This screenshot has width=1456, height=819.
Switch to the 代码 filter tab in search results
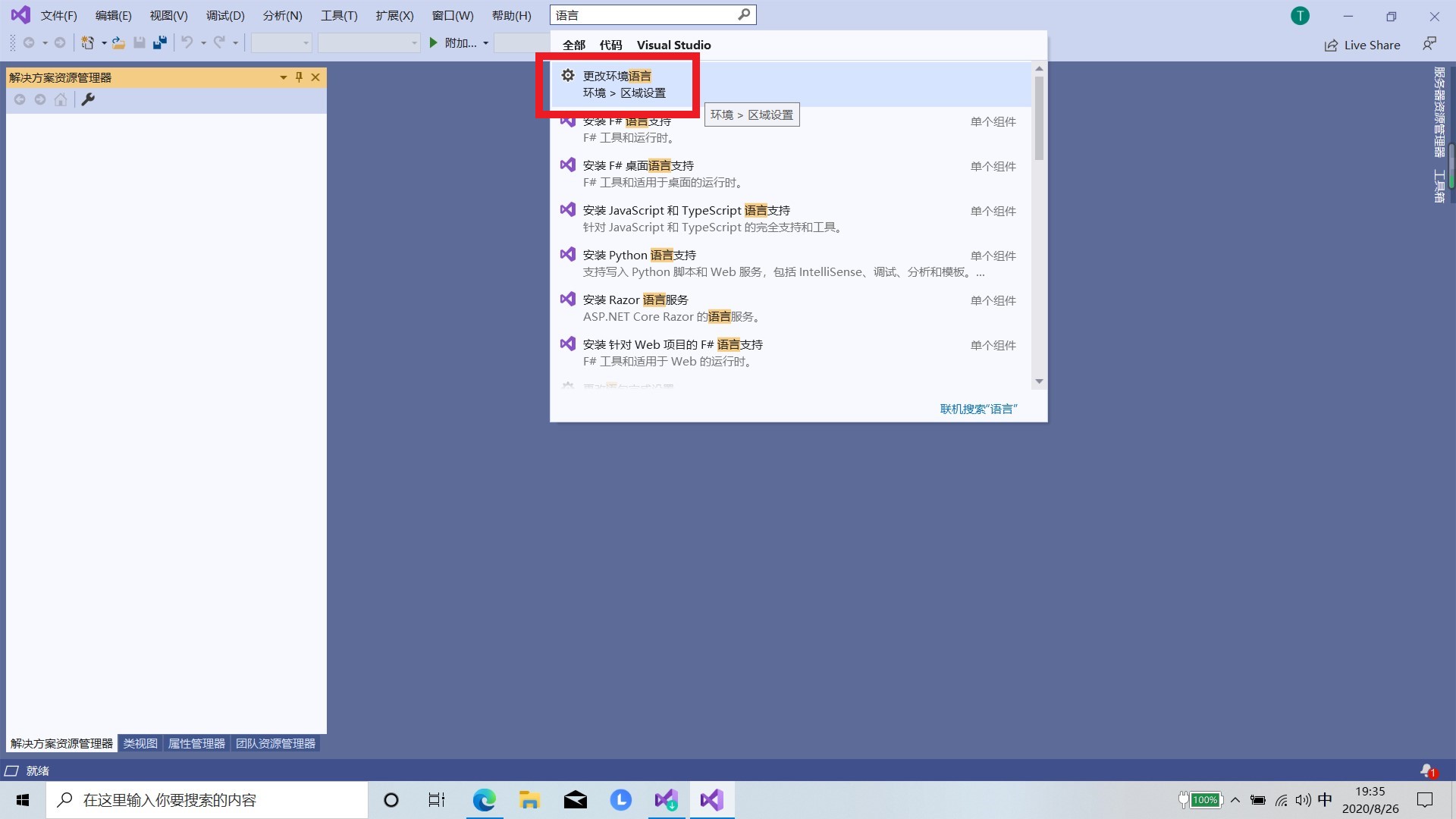[x=611, y=45]
